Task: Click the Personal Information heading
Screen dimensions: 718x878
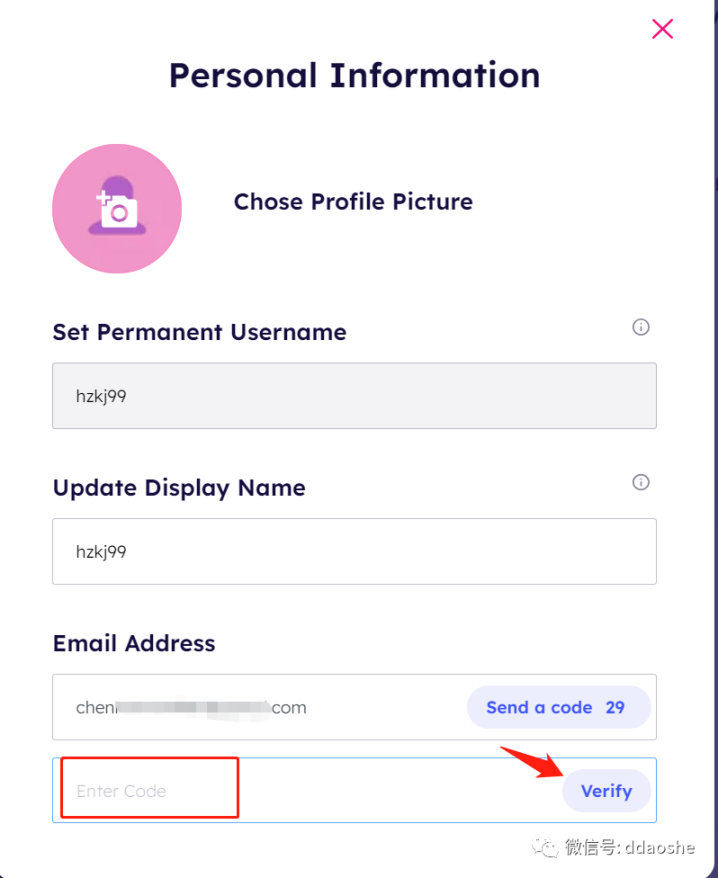Action: 355,76
